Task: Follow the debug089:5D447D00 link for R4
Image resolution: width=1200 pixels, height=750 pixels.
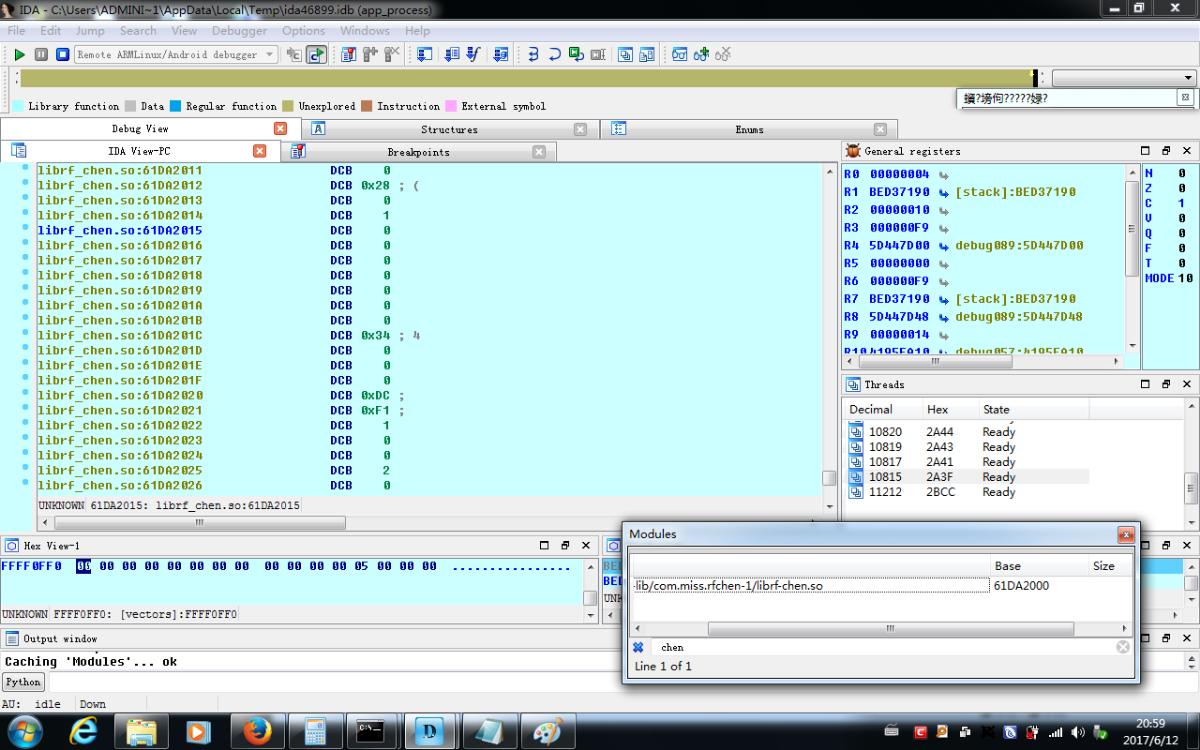Action: 1019,246
